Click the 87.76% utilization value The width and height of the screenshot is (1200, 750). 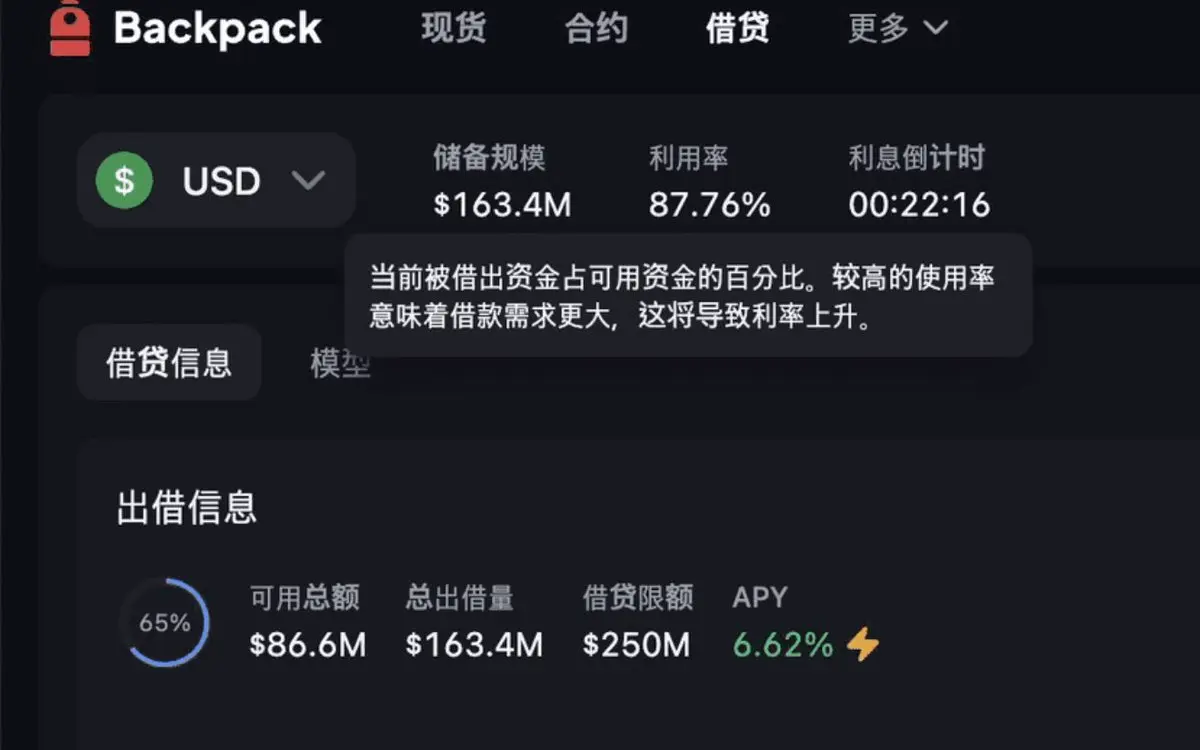coord(709,205)
